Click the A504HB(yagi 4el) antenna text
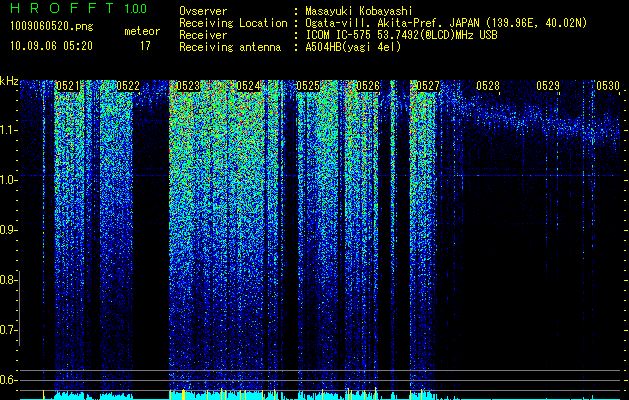This screenshot has width=629, height=400. [x=353, y=47]
